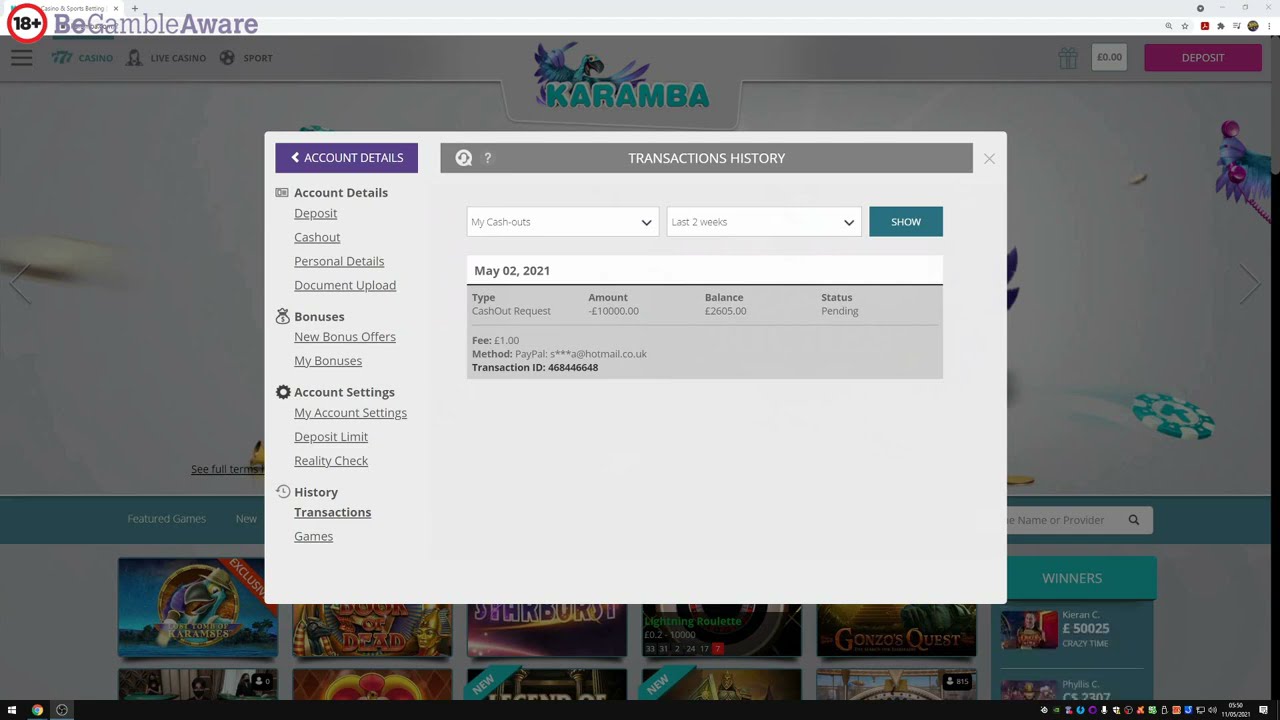Open My Bonuses
The width and height of the screenshot is (1280, 720).
(328, 361)
